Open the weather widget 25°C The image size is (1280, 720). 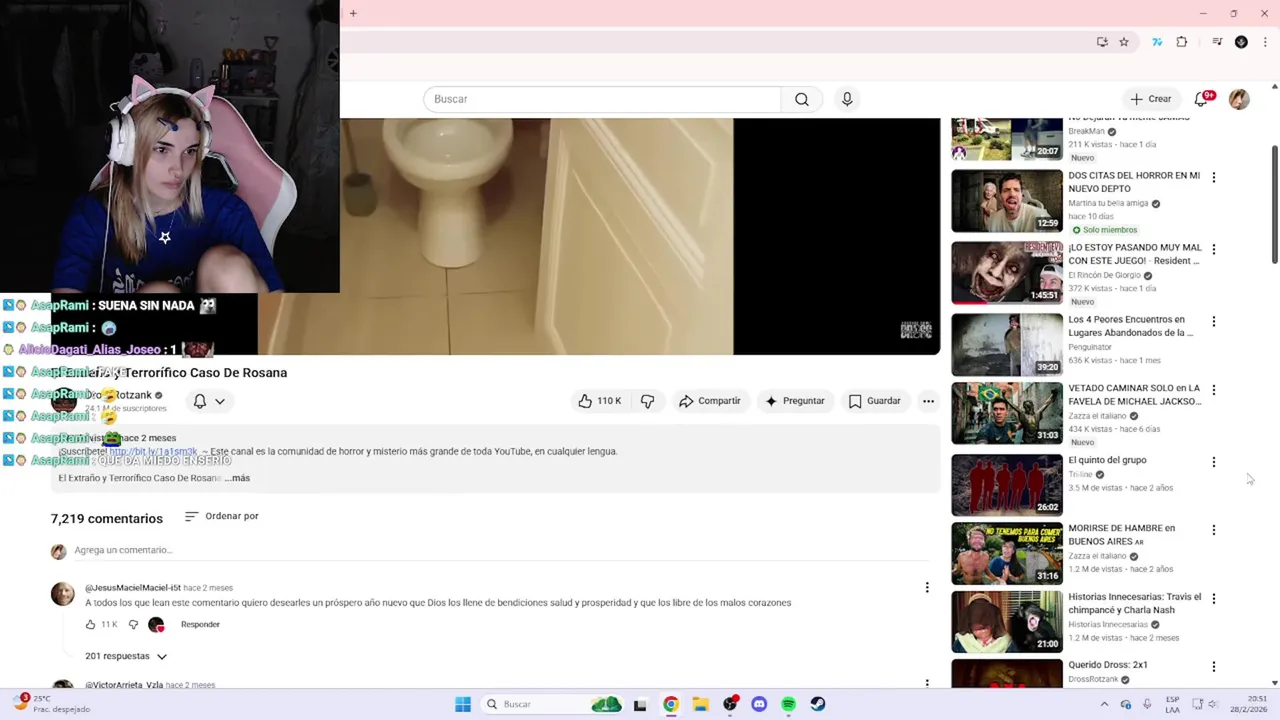coord(50,704)
